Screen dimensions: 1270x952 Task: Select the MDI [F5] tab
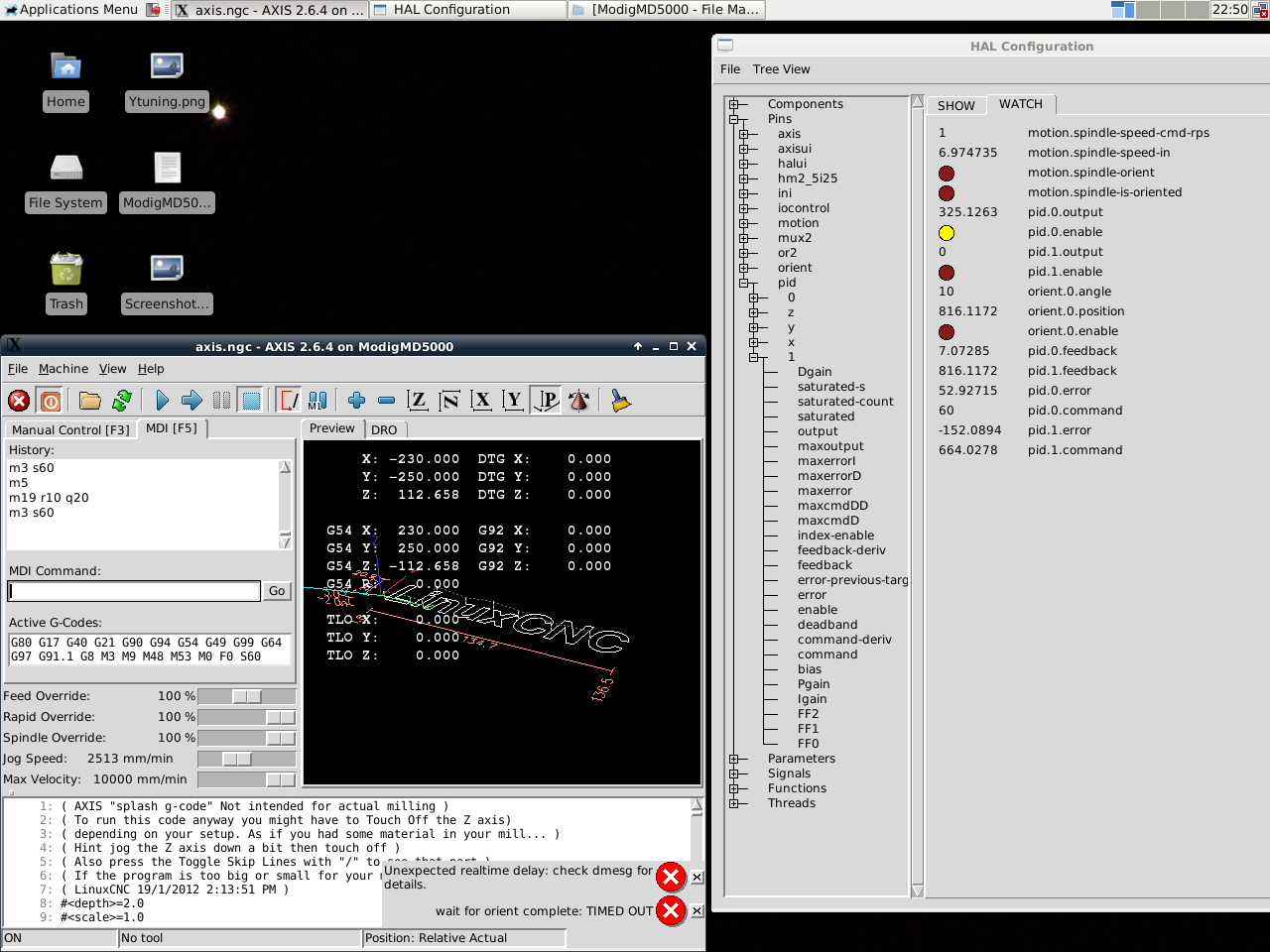(172, 428)
